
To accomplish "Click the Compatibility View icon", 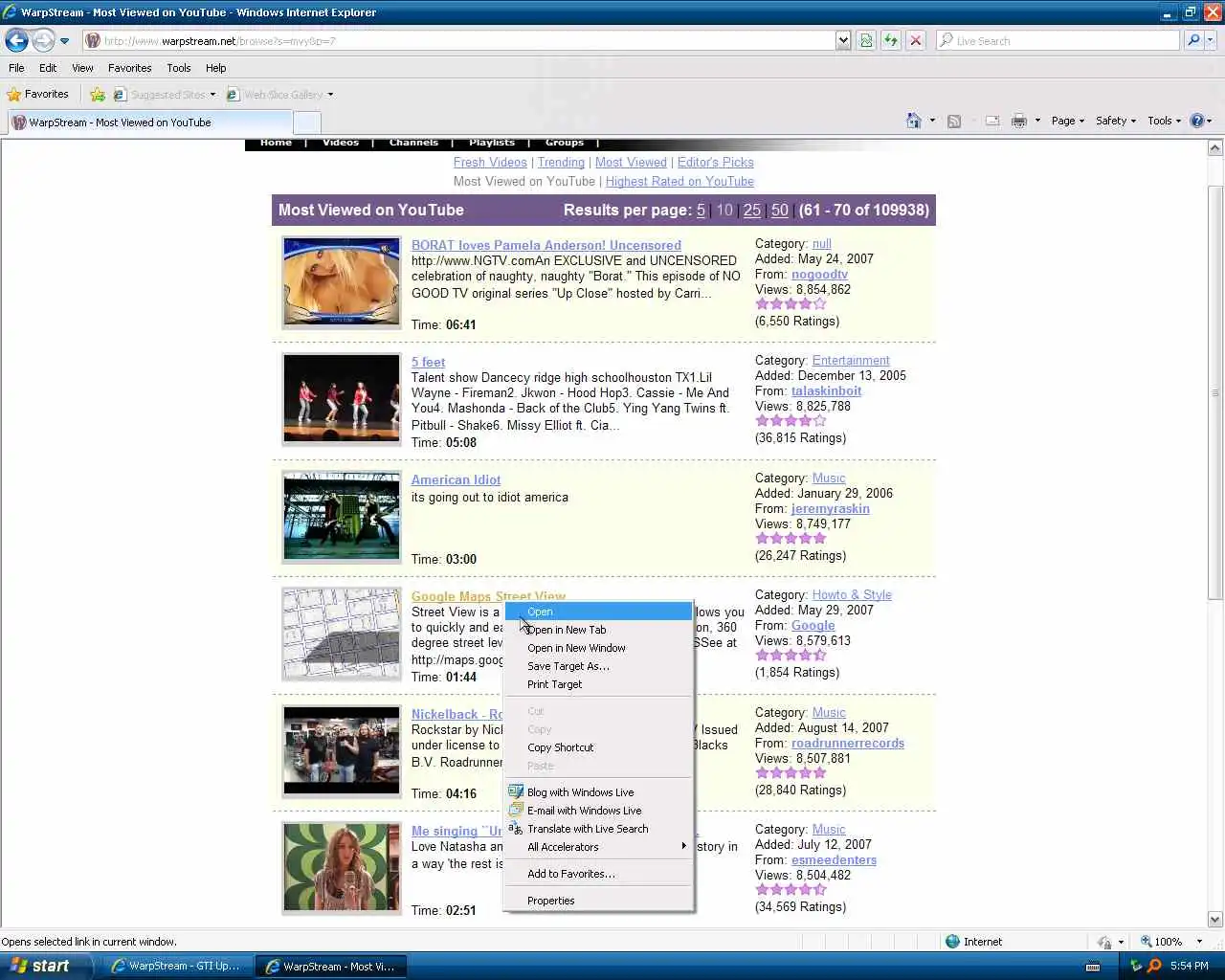I will pos(866,40).
